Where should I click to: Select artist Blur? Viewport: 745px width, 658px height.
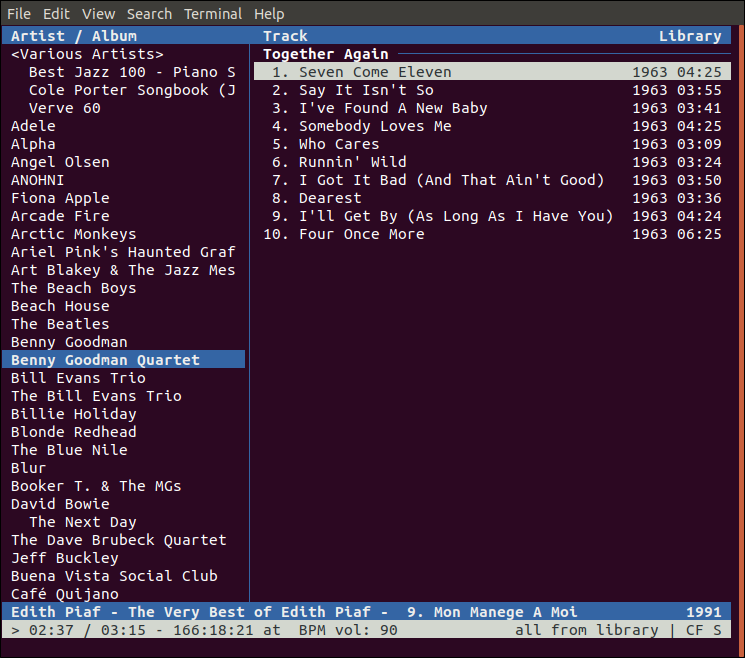[29, 468]
